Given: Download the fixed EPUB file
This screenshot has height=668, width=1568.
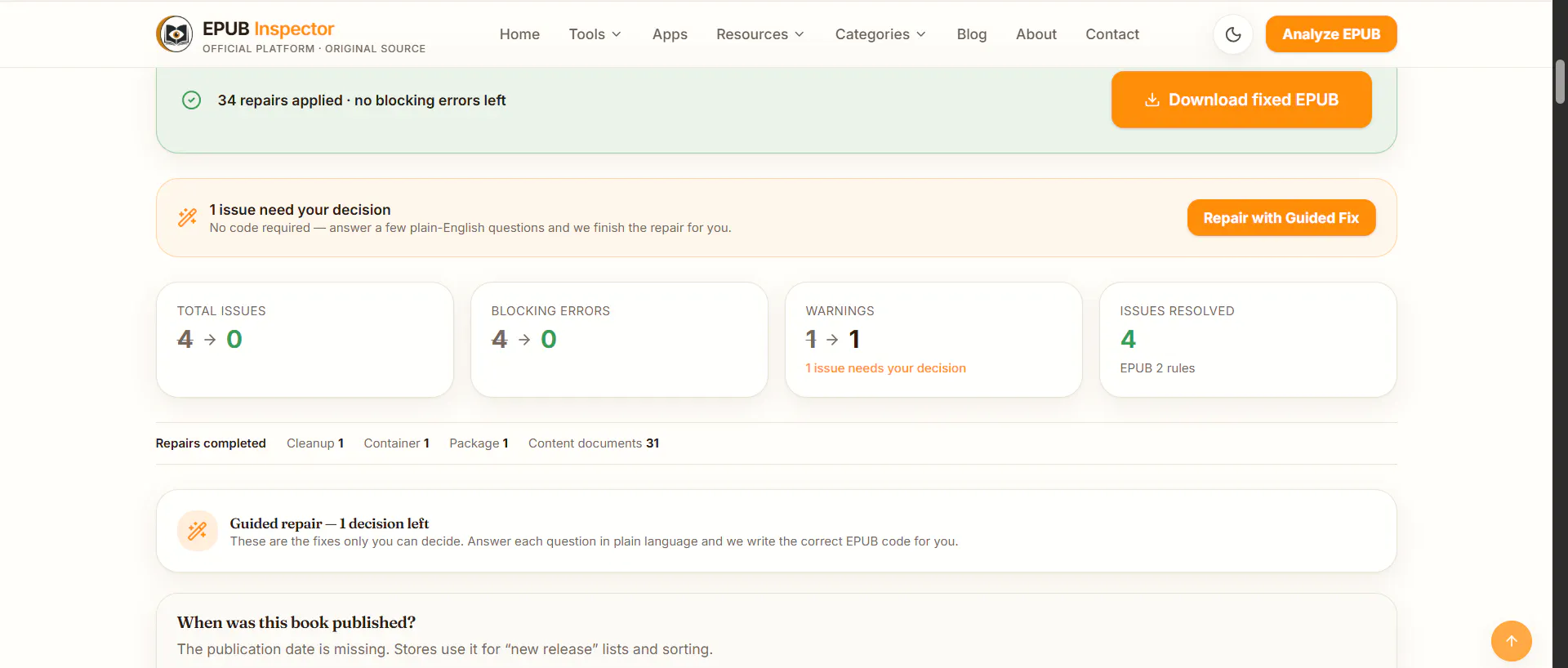Looking at the screenshot, I should point(1241,100).
